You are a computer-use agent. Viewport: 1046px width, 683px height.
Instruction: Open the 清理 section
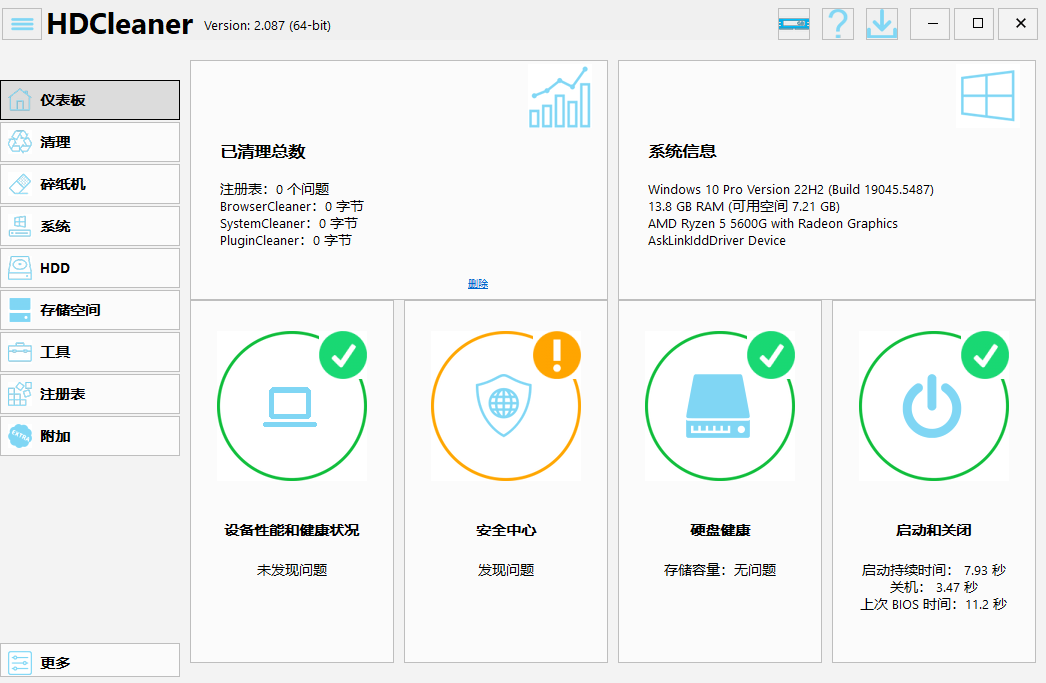pos(90,142)
